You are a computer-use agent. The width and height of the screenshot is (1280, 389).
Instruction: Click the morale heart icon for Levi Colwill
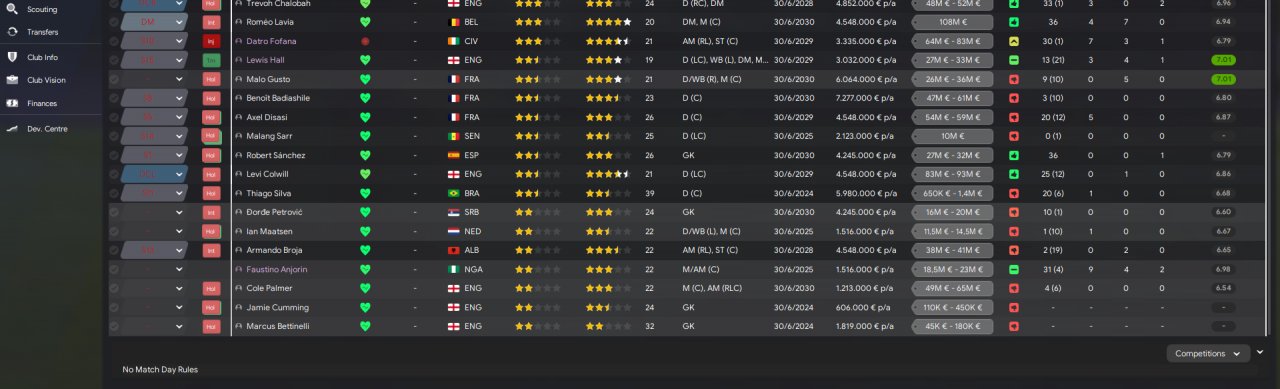[365, 174]
